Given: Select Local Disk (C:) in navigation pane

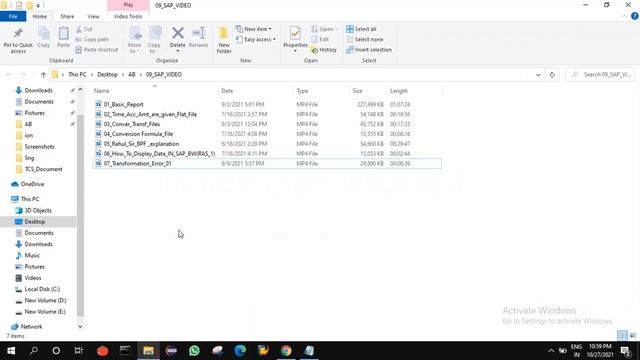Looking at the screenshot, I should [42, 289].
